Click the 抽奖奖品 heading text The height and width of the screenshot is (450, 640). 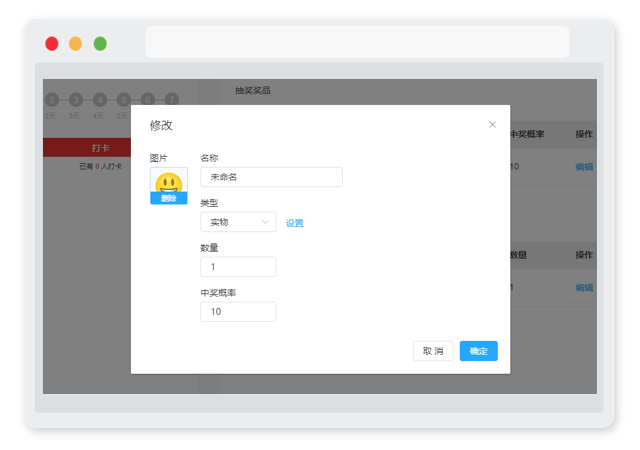(x=253, y=90)
